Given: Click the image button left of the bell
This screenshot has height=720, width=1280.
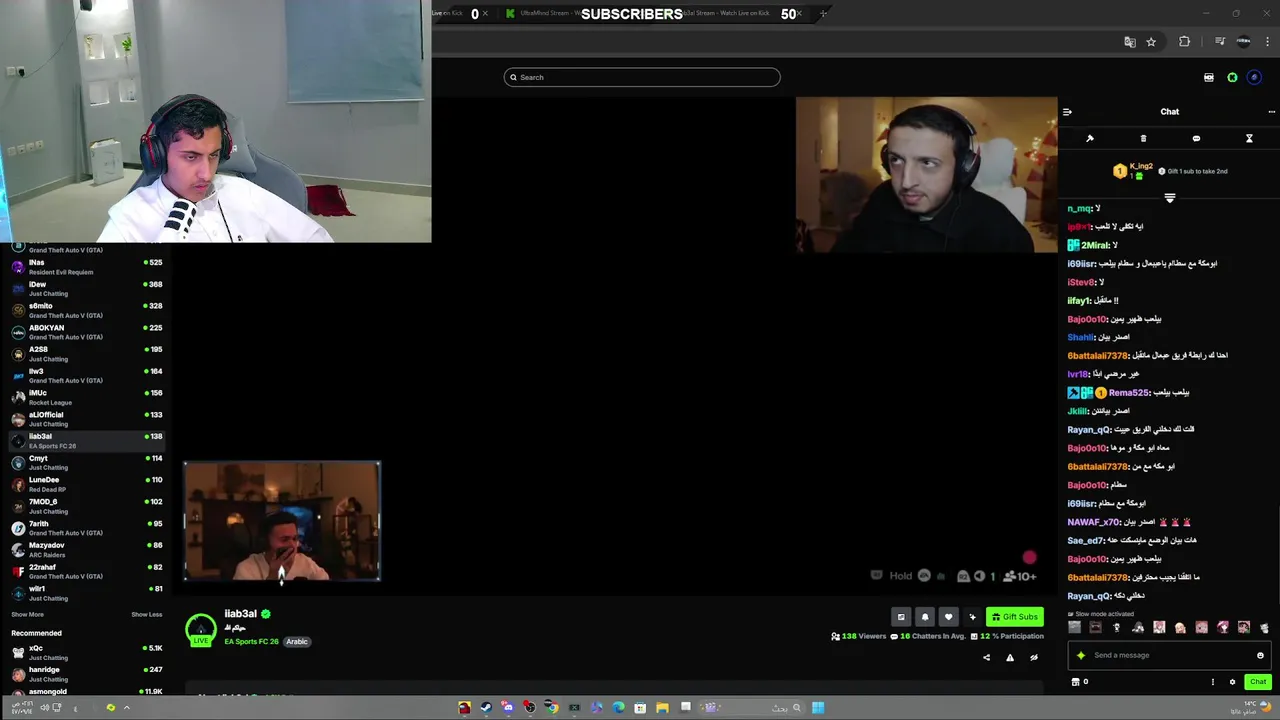Looking at the screenshot, I should pos(901,617).
